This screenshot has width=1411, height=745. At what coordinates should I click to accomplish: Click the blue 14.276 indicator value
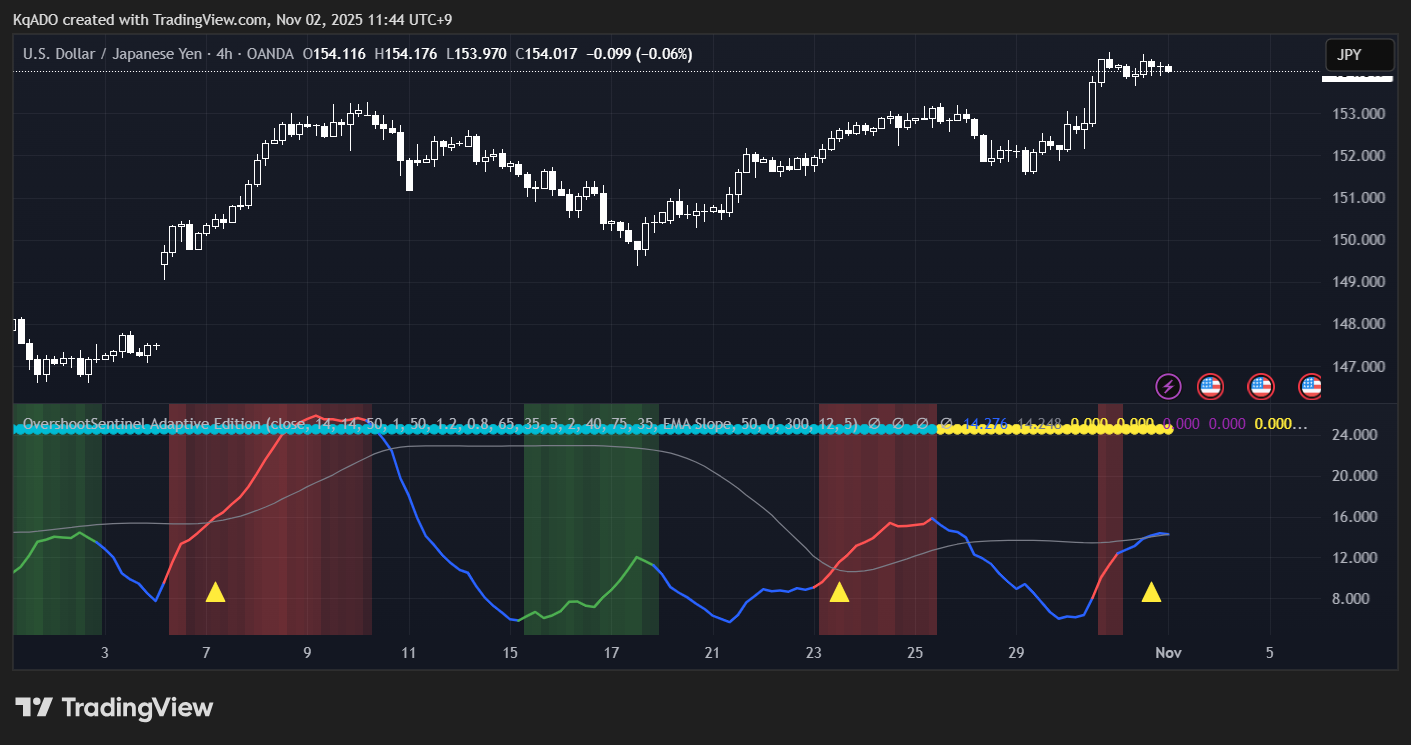pyautogui.click(x=982, y=424)
